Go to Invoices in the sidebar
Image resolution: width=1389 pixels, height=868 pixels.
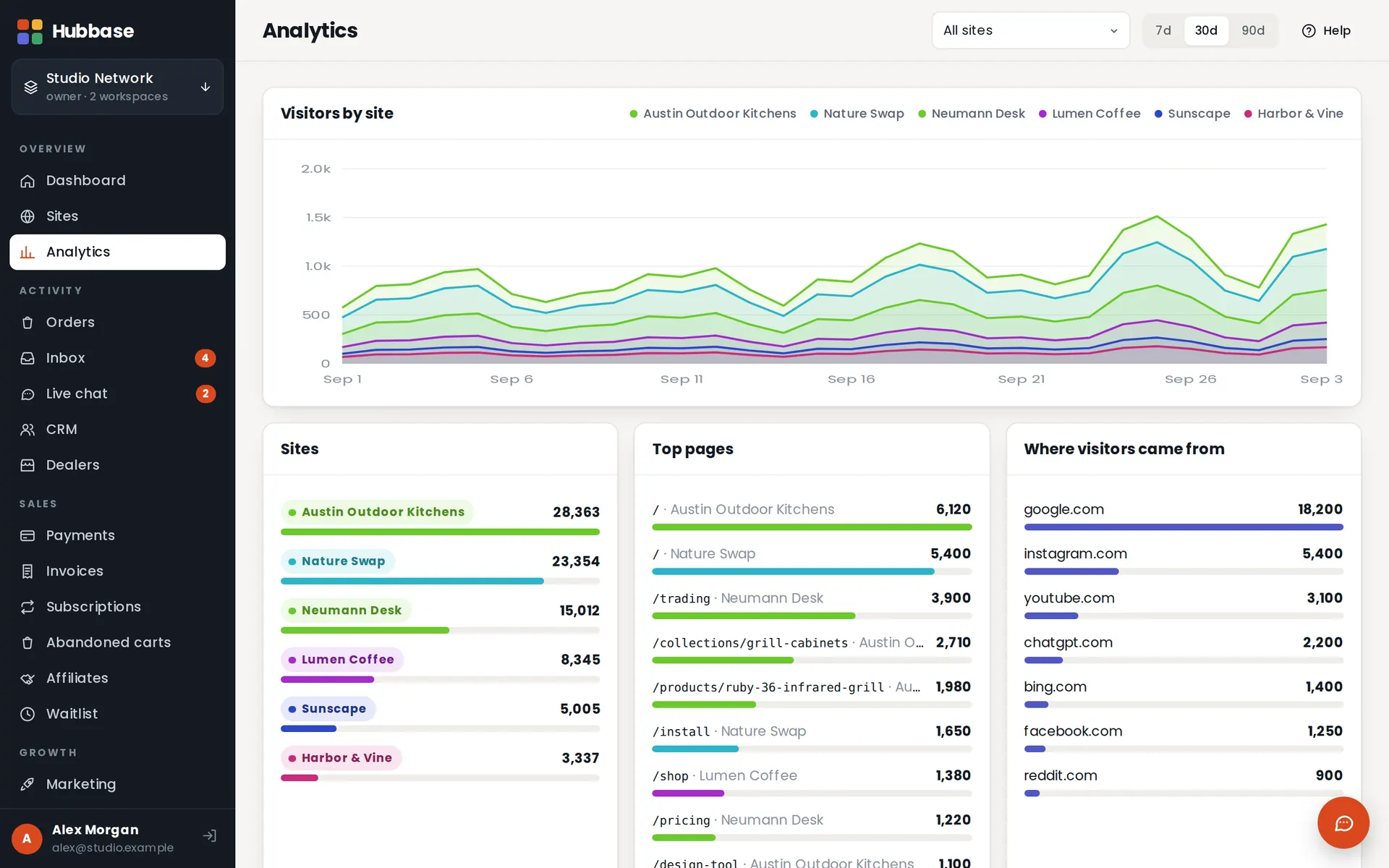click(117, 571)
